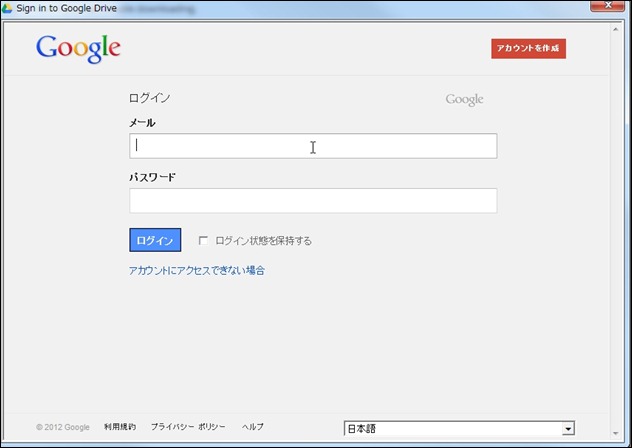Click the ログイン heading text
The height and width of the screenshot is (448, 632).
(150, 98)
